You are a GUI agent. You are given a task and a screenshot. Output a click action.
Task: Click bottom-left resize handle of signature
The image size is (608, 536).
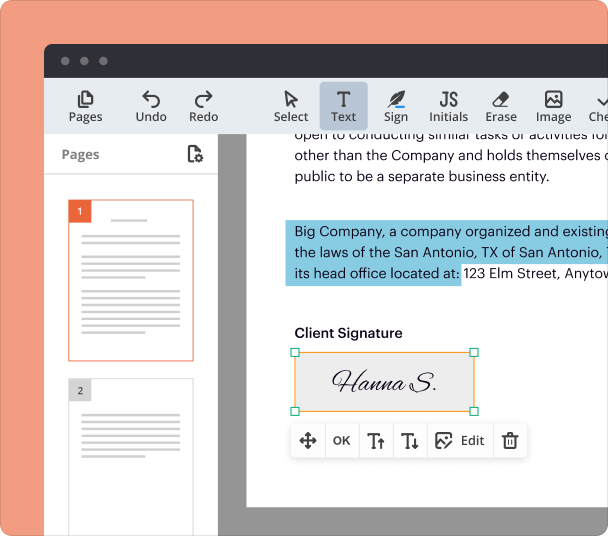point(295,412)
